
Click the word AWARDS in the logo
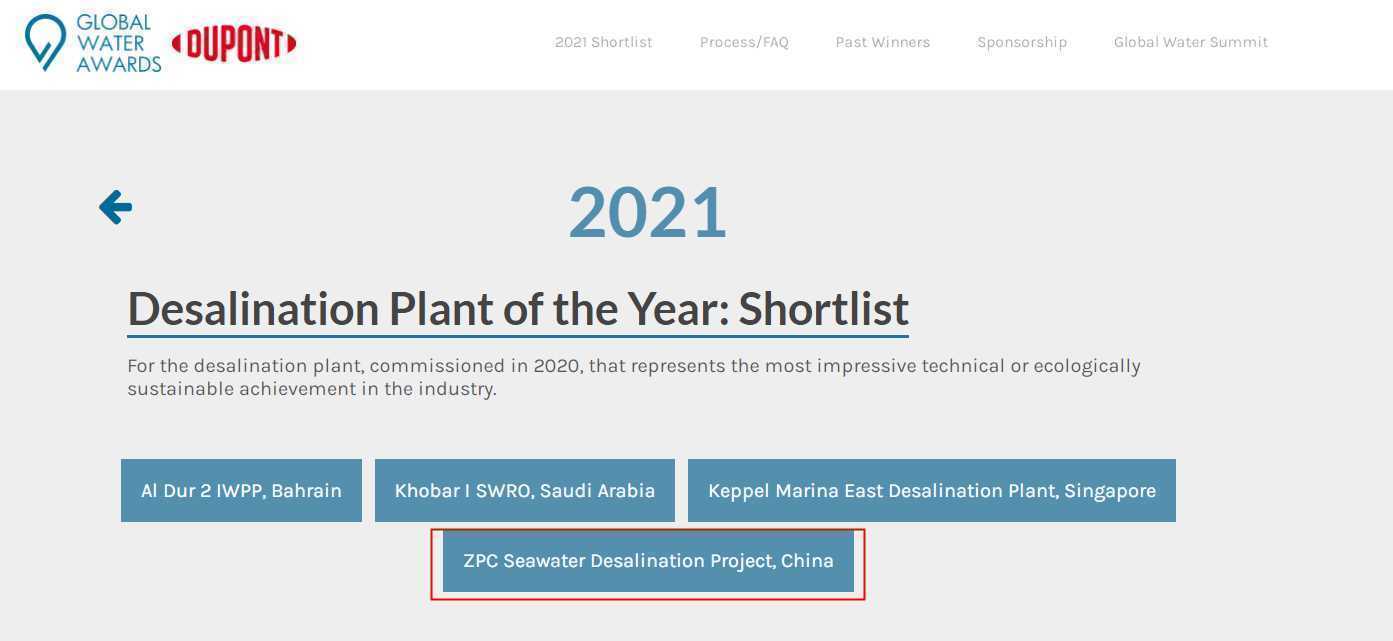(119, 64)
